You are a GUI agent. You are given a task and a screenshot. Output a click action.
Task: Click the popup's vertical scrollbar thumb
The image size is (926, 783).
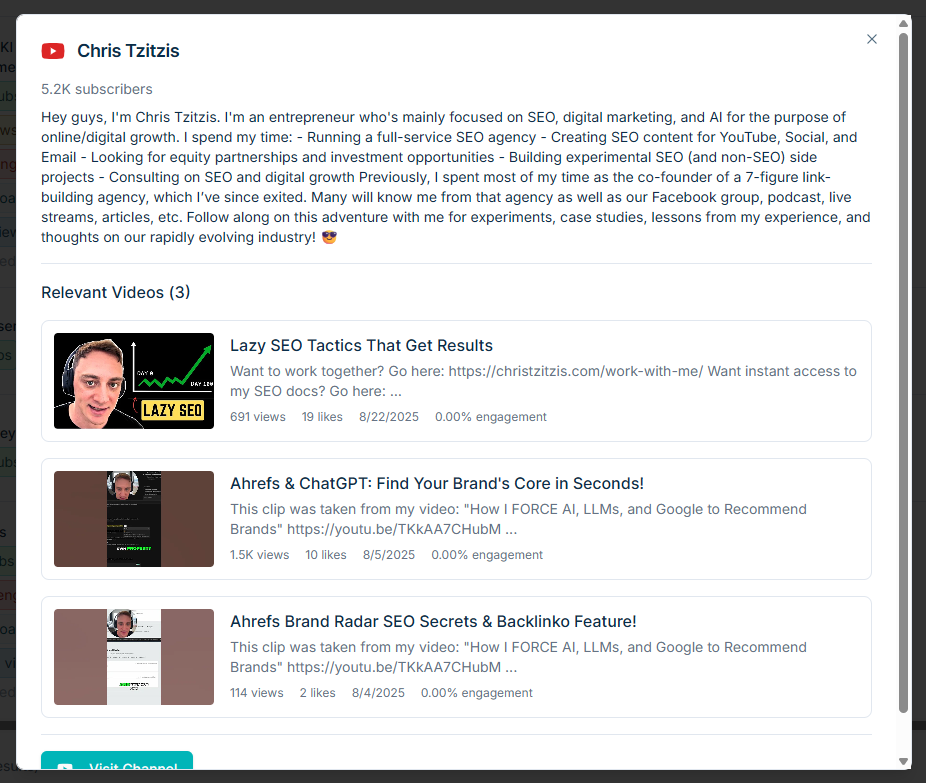(903, 370)
